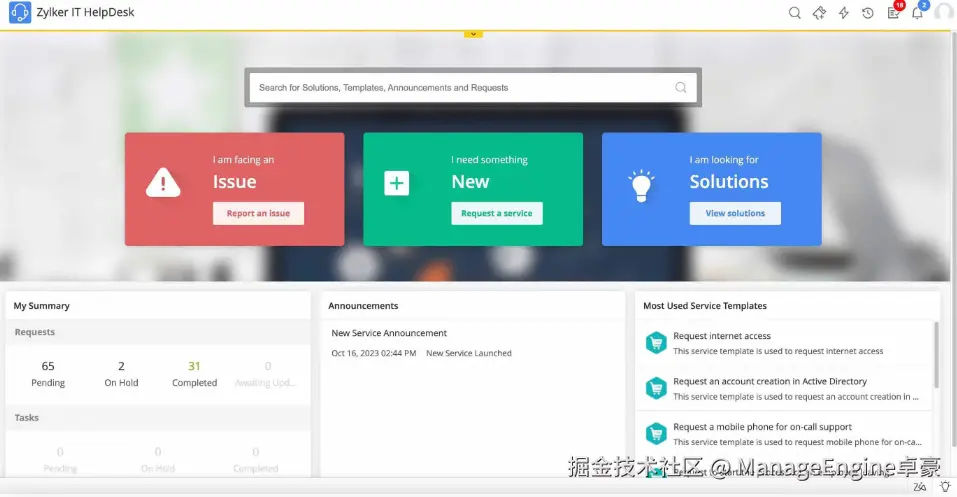
Task: Click the light bulb on Solutions card
Action: tap(641, 186)
